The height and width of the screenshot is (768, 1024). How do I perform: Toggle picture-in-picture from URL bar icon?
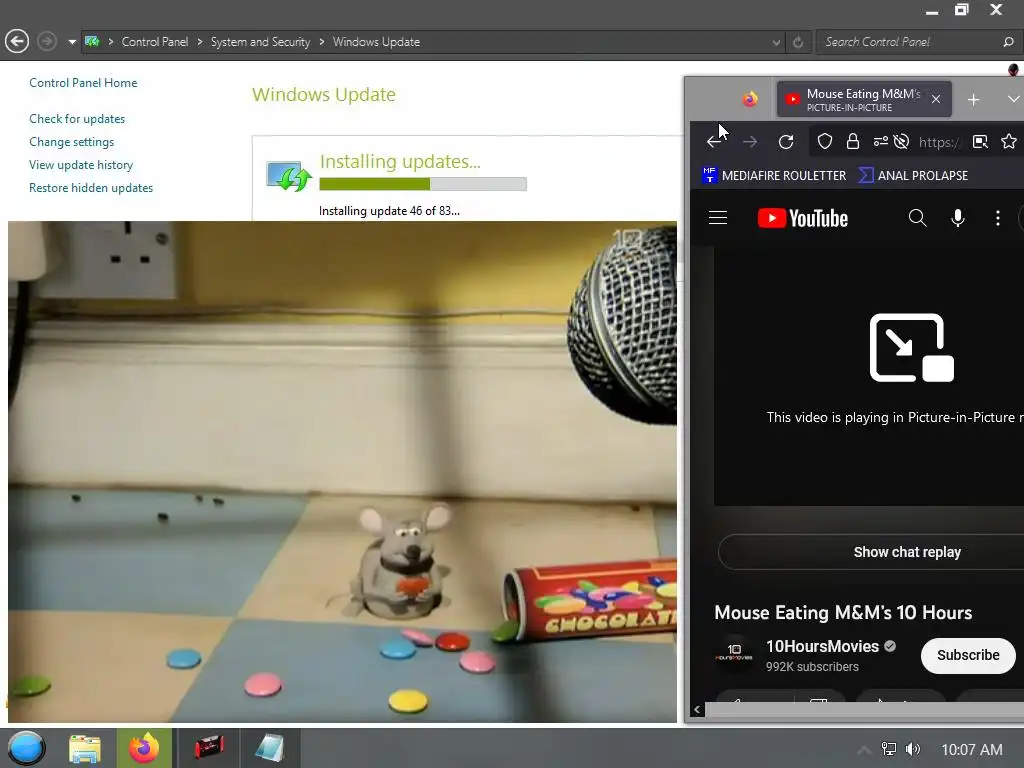(980, 142)
